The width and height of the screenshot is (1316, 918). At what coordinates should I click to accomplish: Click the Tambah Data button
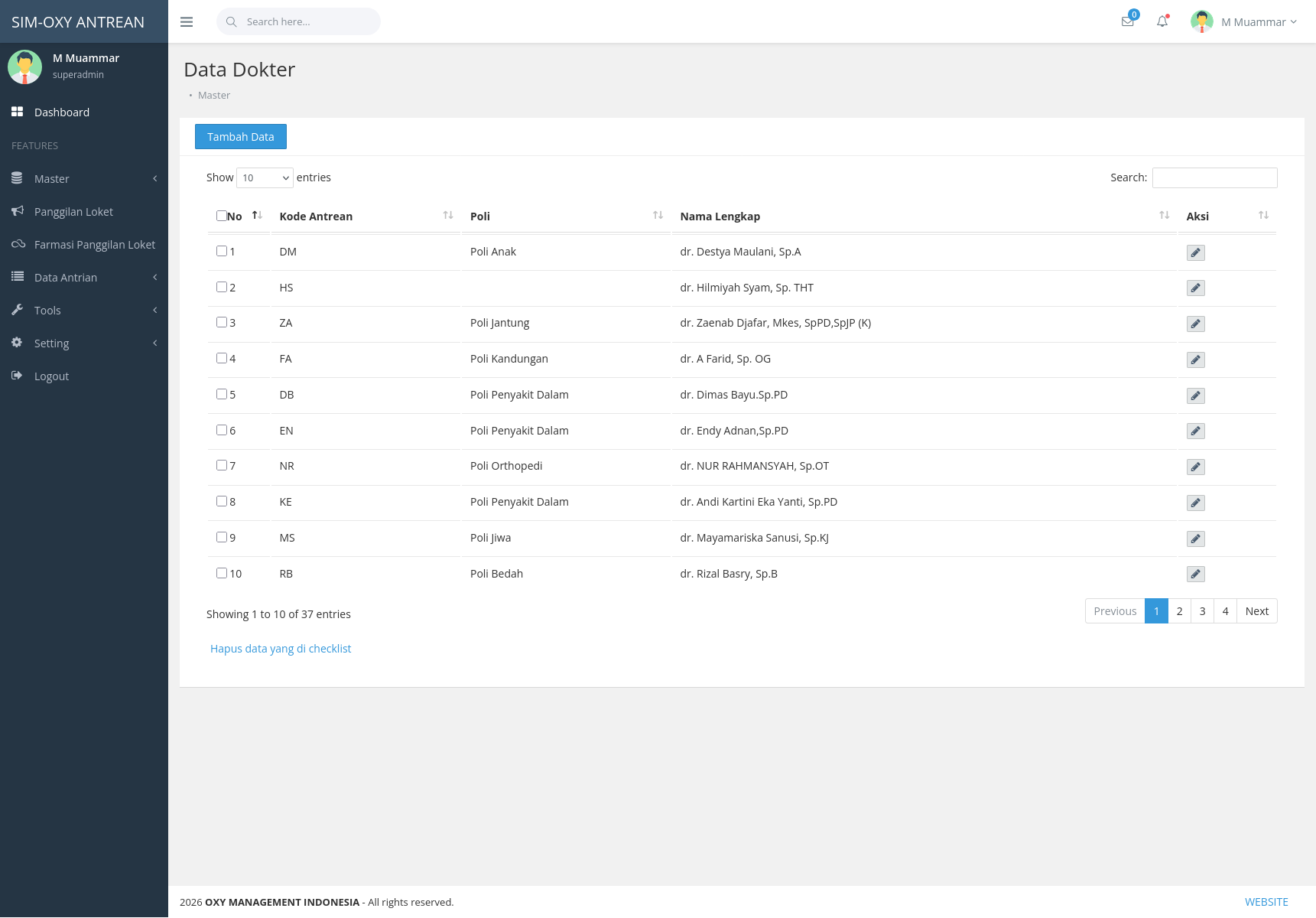point(241,137)
